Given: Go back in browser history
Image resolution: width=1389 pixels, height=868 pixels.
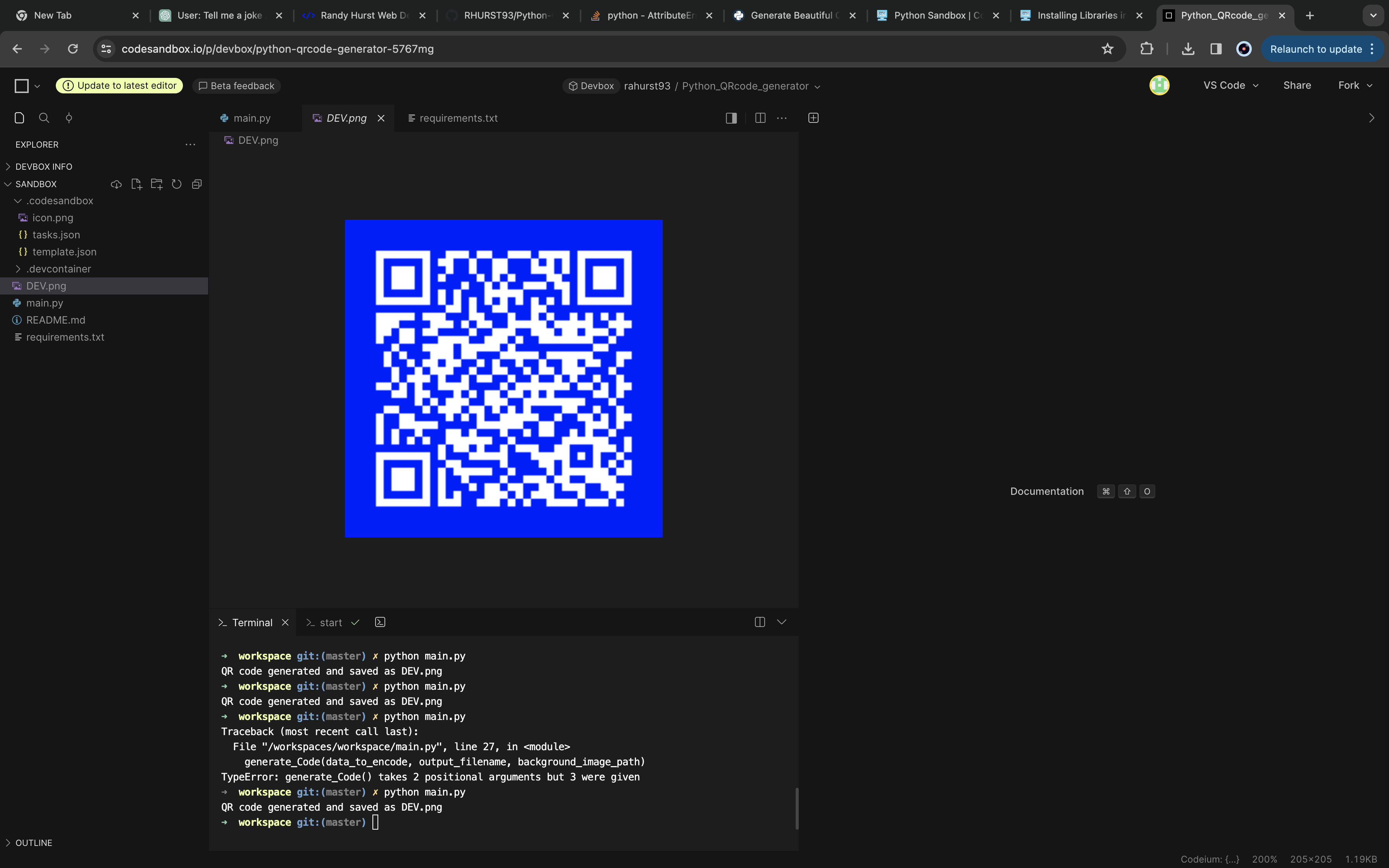Looking at the screenshot, I should pyautogui.click(x=17, y=49).
